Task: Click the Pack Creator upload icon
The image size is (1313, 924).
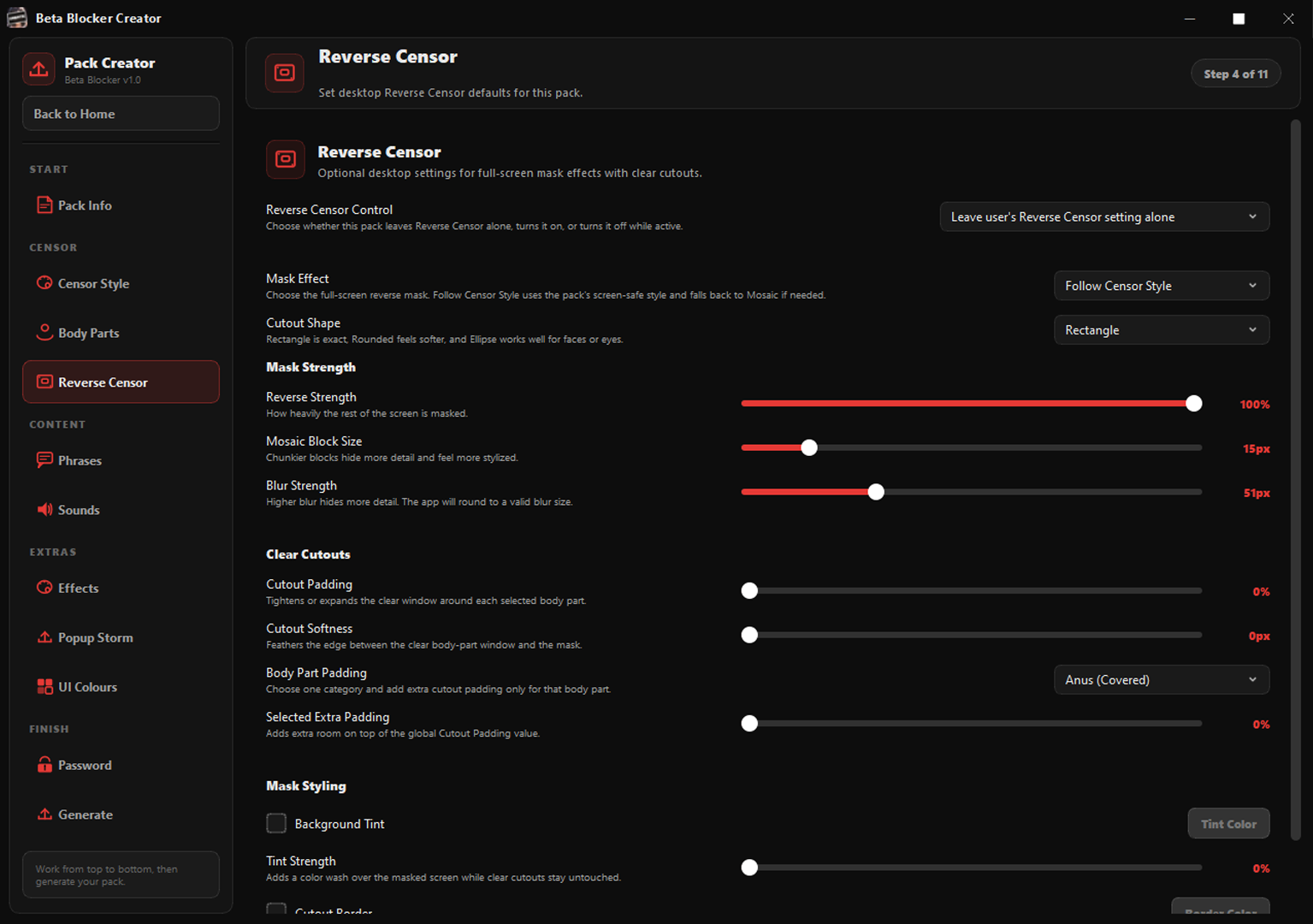Action: click(x=38, y=69)
